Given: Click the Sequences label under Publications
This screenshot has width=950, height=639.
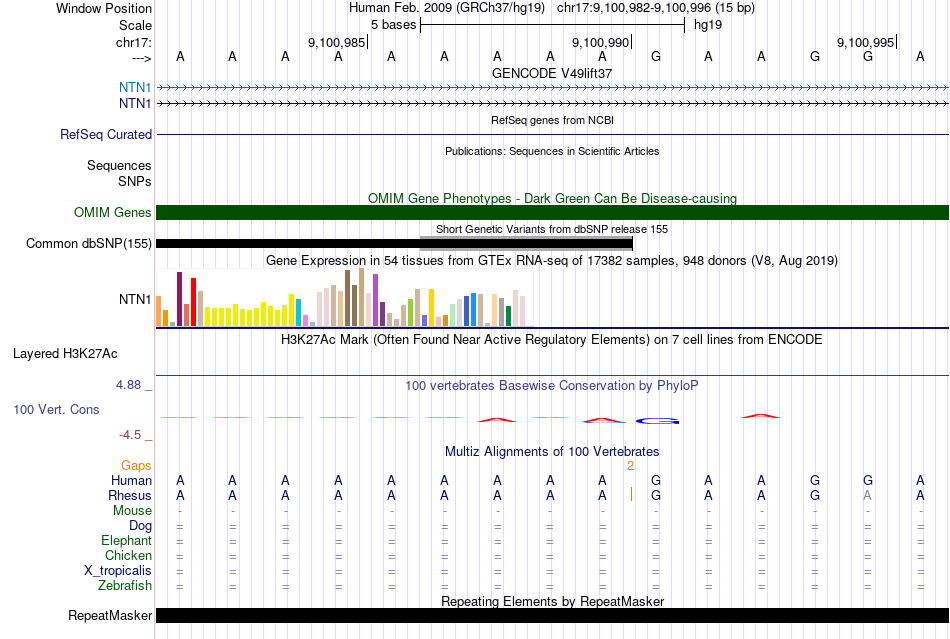Looking at the screenshot, I should tap(119, 165).
